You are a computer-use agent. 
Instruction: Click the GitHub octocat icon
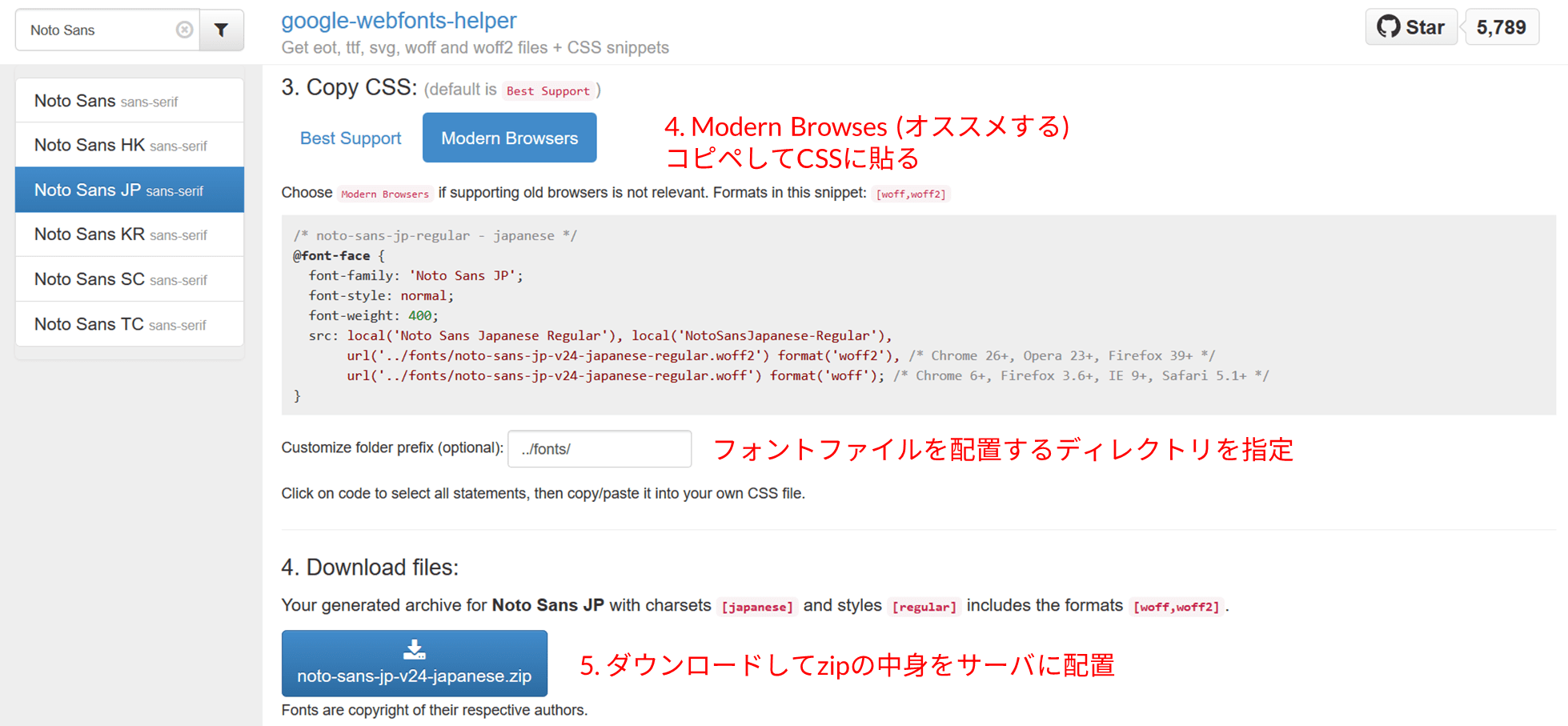click(x=1389, y=26)
